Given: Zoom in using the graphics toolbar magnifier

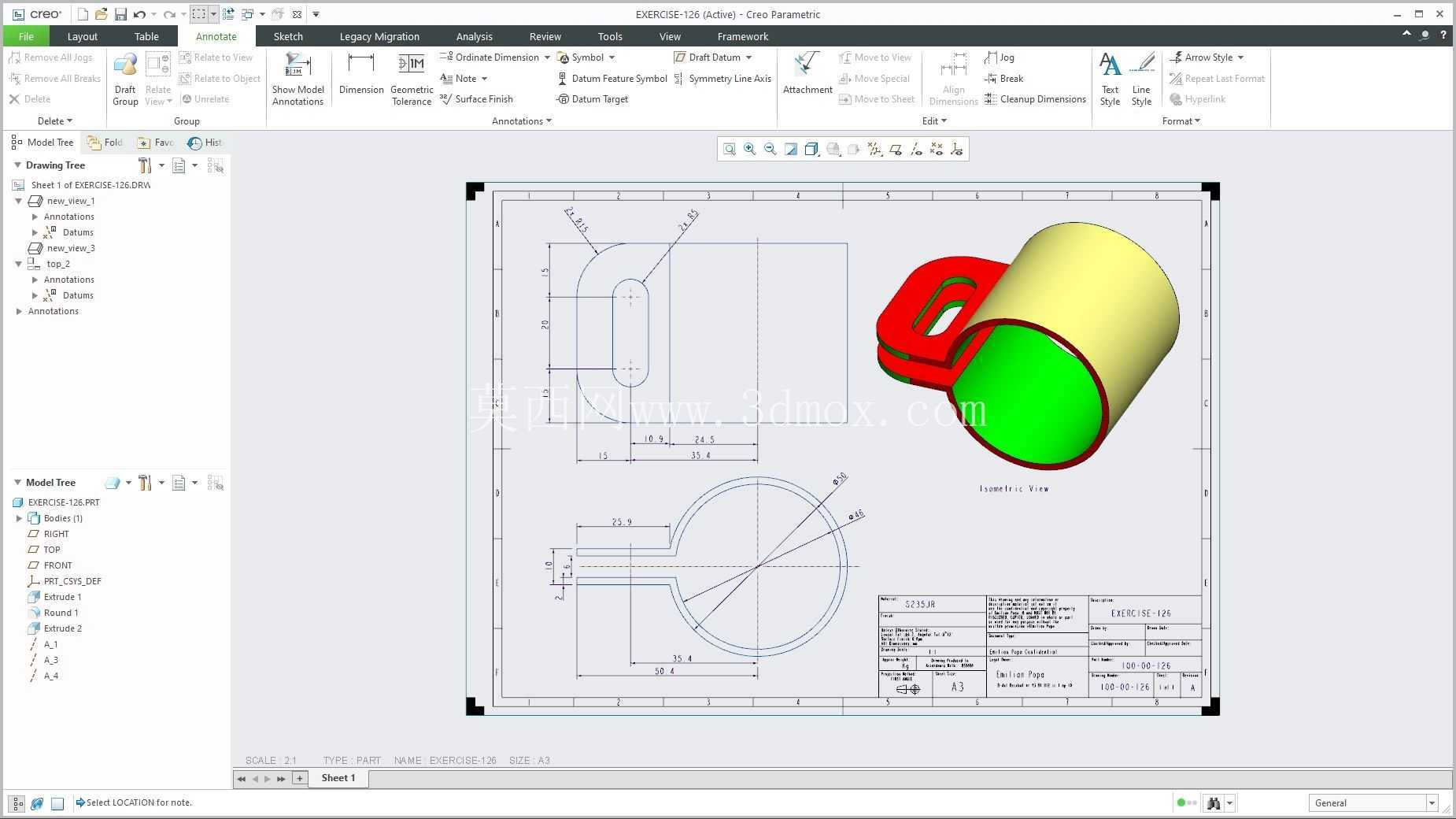Looking at the screenshot, I should (x=750, y=149).
